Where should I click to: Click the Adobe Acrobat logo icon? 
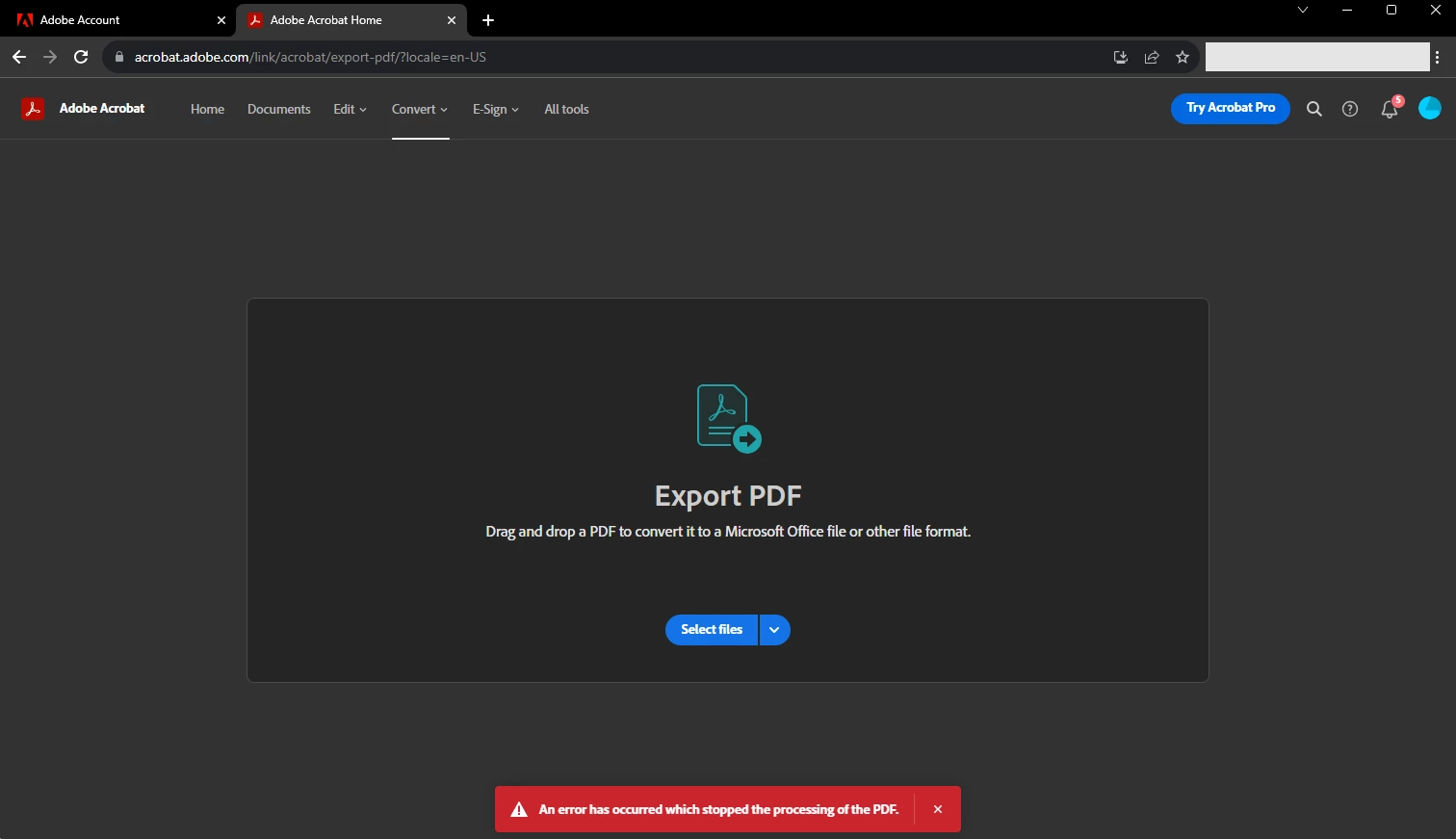point(33,109)
